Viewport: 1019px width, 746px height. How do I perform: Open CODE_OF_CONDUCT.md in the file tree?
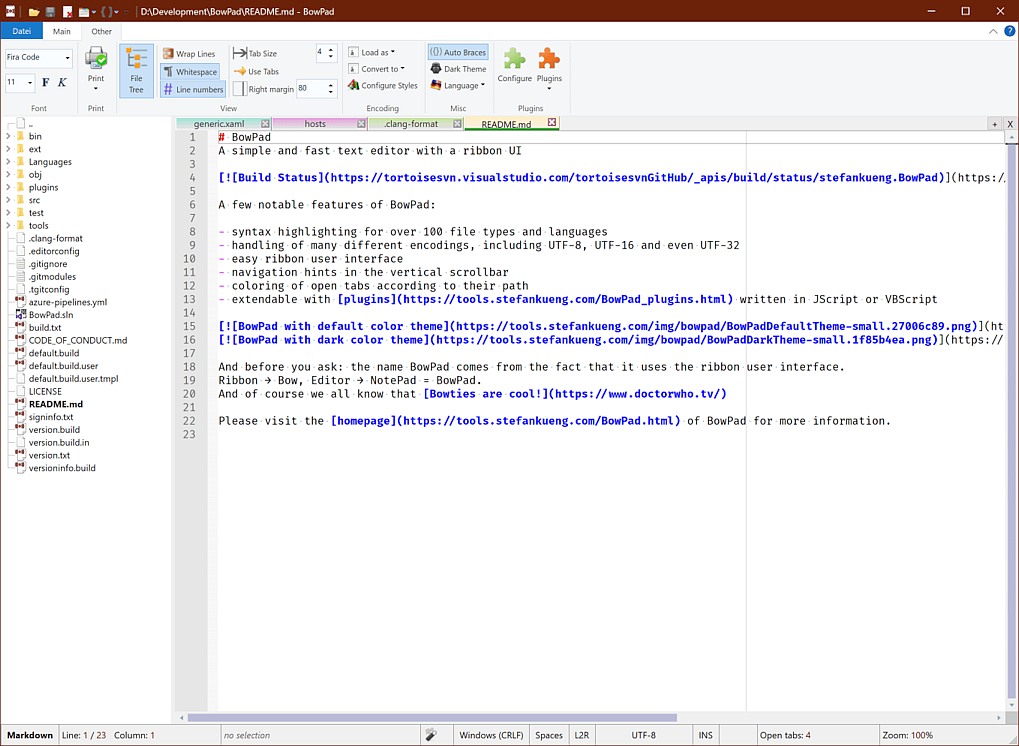(x=78, y=340)
